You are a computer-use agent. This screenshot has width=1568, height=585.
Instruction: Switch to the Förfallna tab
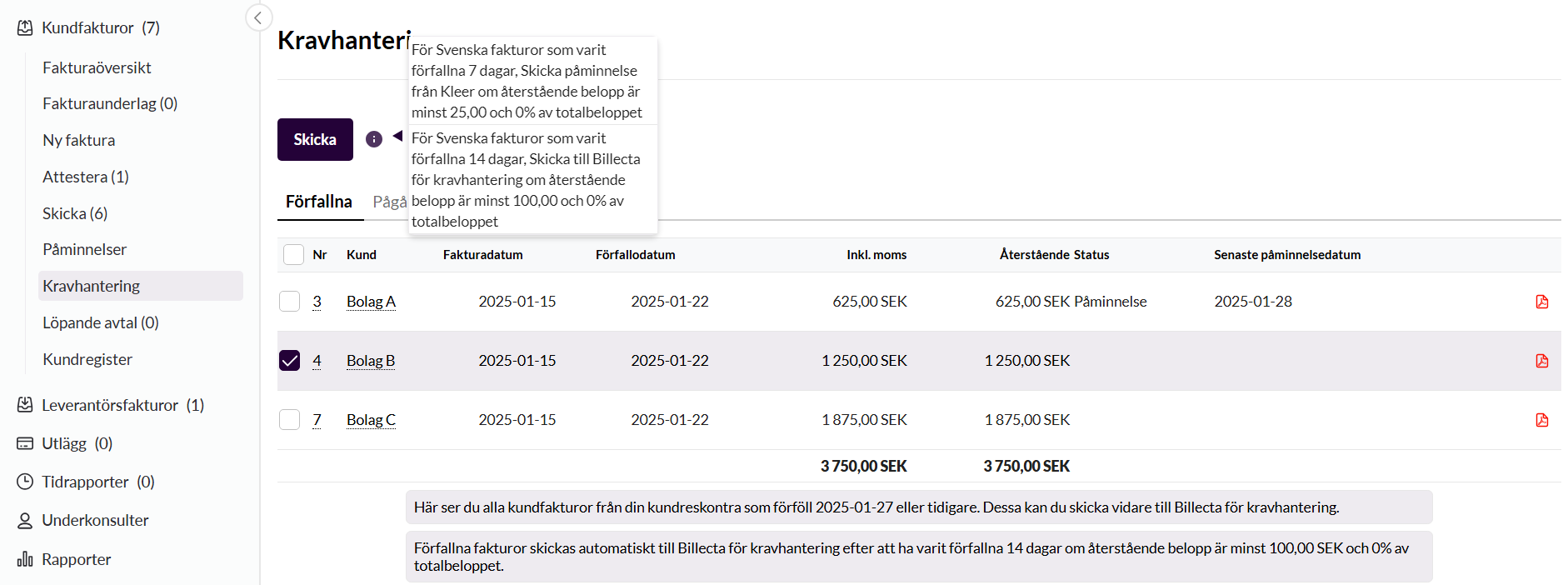coord(319,202)
